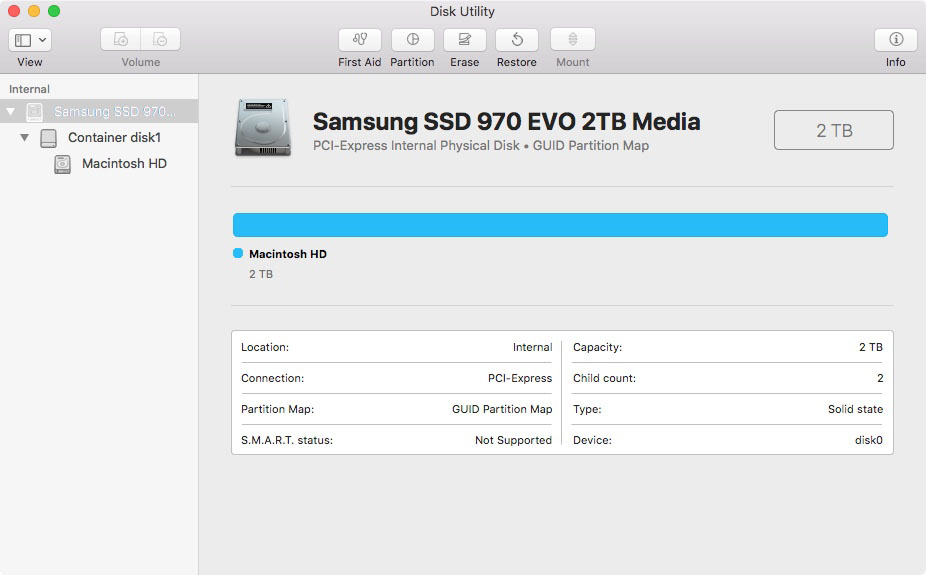The width and height of the screenshot is (926, 575).
Task: Collapse the Samsung SSD 970 disk tree
Action: 11,111
